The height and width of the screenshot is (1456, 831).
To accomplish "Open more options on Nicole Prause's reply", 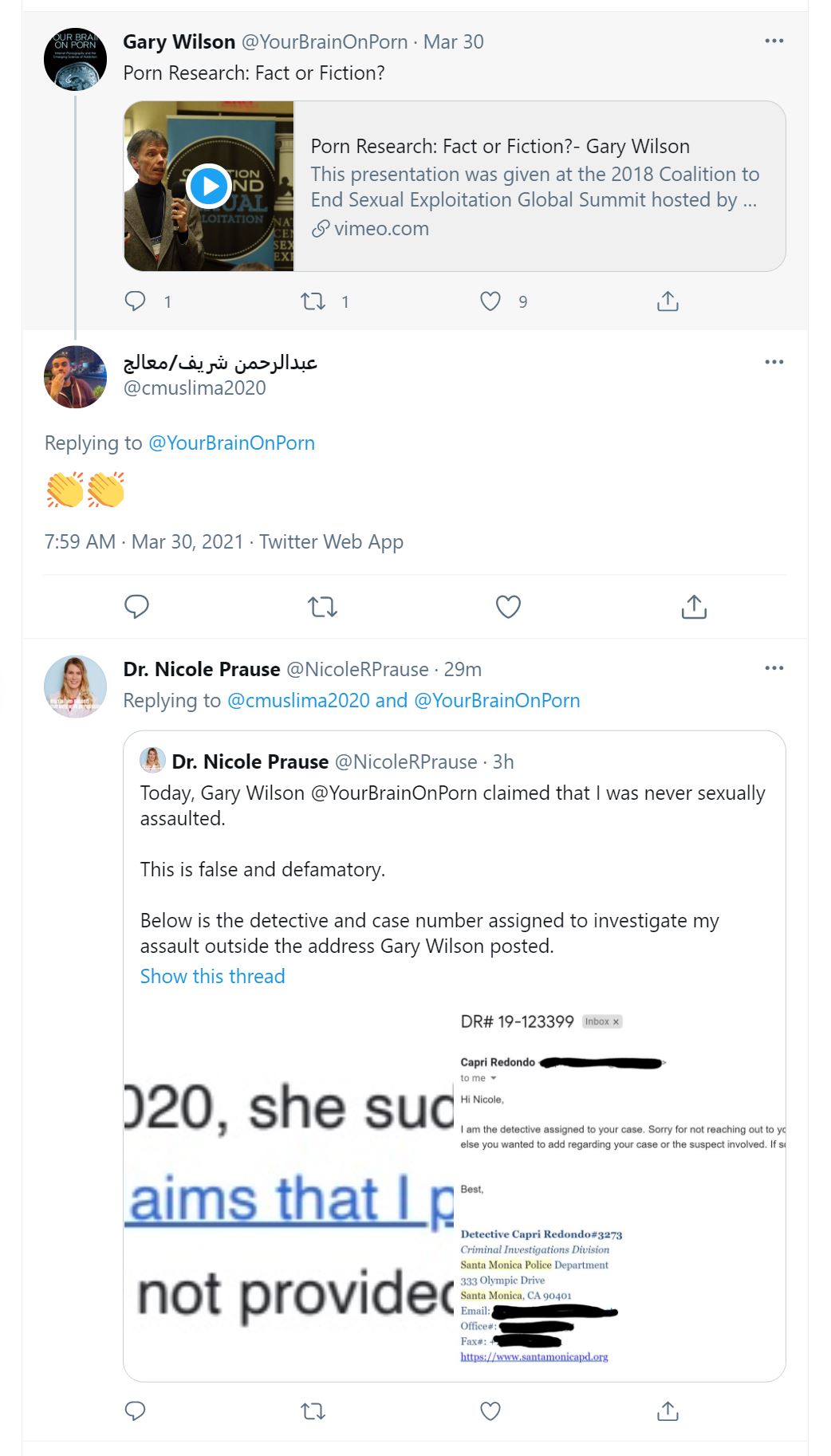I will click(774, 668).
